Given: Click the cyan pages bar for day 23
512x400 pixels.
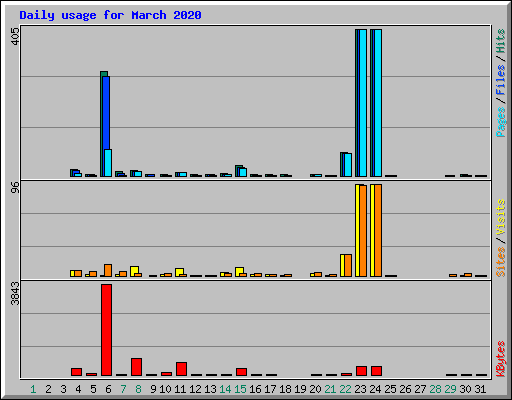Looking at the screenshot, I should [x=363, y=103].
